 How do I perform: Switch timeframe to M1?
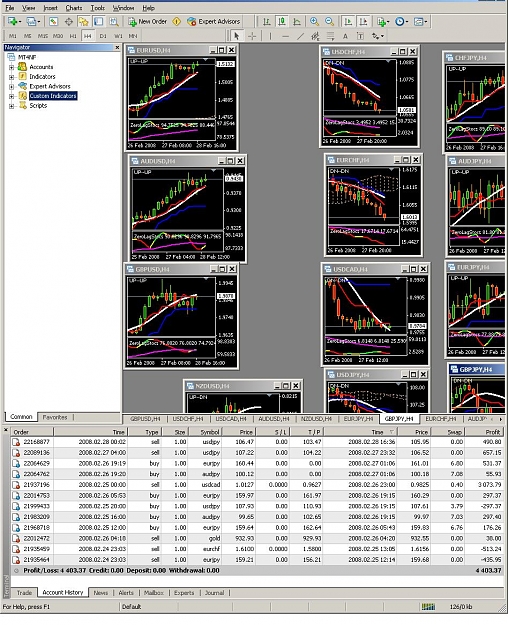[13, 36]
